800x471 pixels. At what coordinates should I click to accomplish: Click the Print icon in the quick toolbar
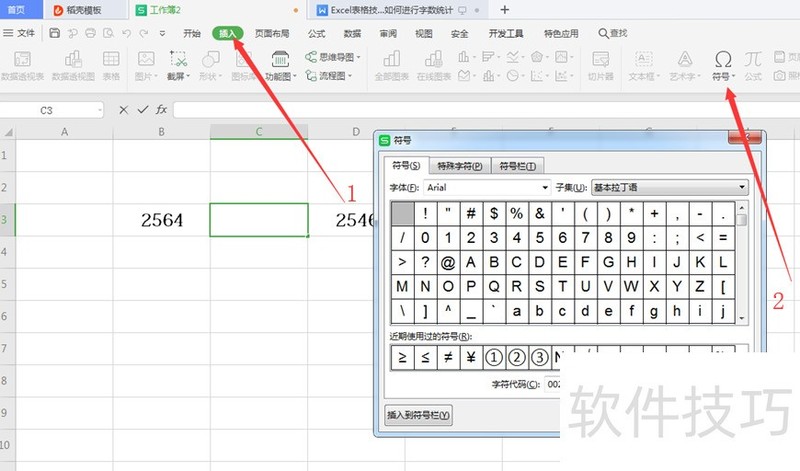click(90, 33)
